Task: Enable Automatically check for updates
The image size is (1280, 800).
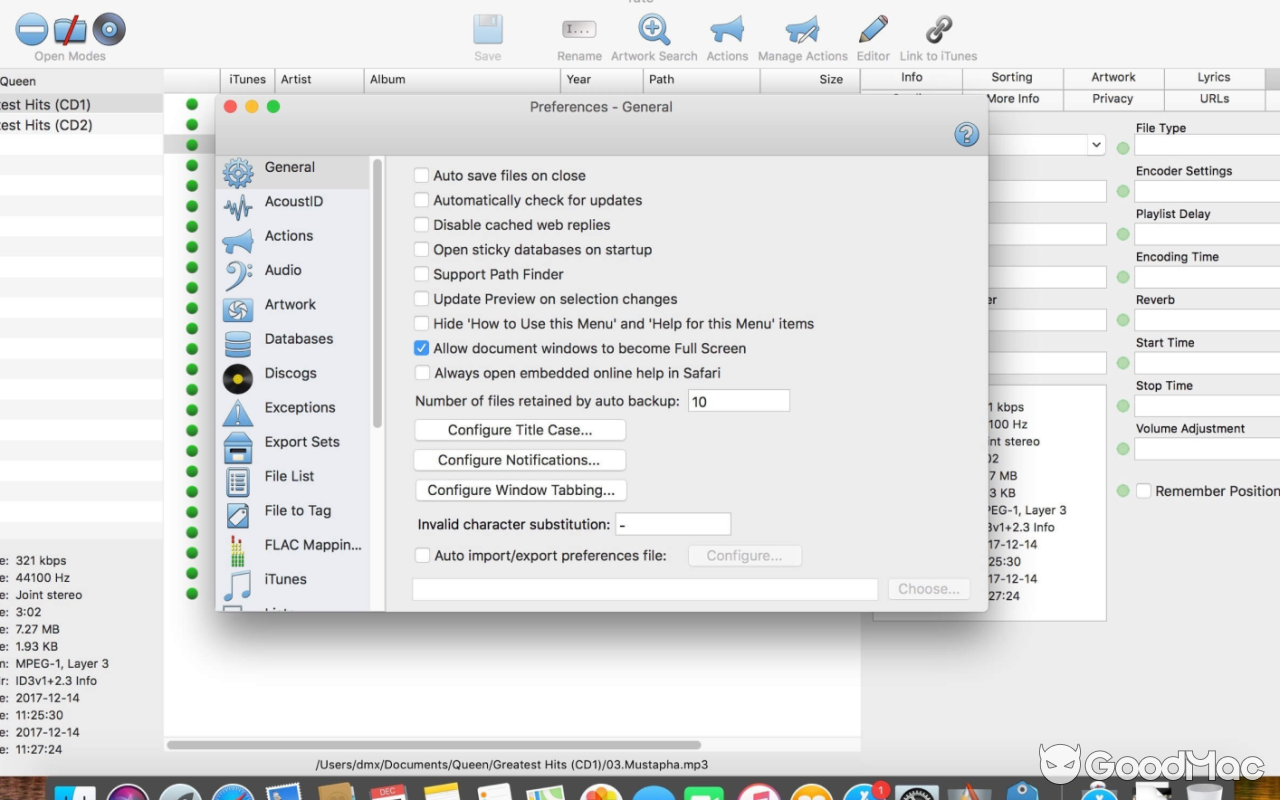Action: (421, 200)
